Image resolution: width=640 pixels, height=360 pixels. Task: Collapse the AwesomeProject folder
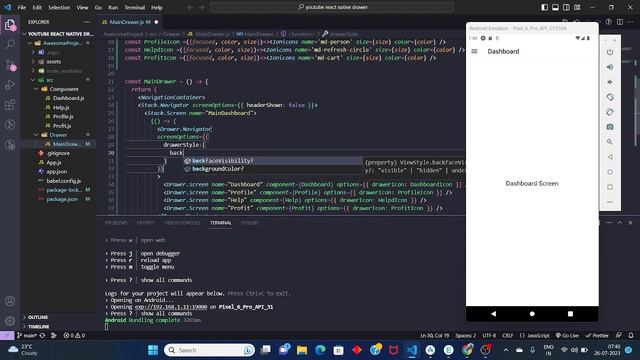58,43
